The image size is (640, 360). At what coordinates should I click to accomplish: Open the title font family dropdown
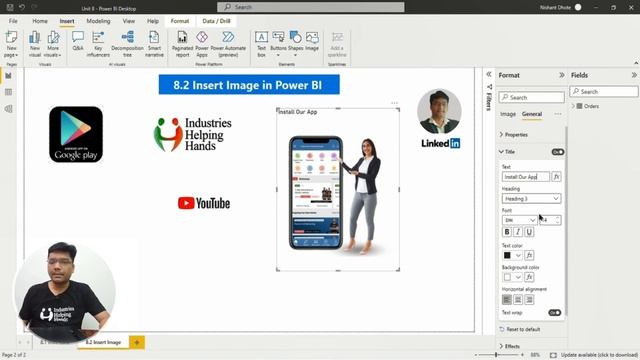tap(520, 220)
